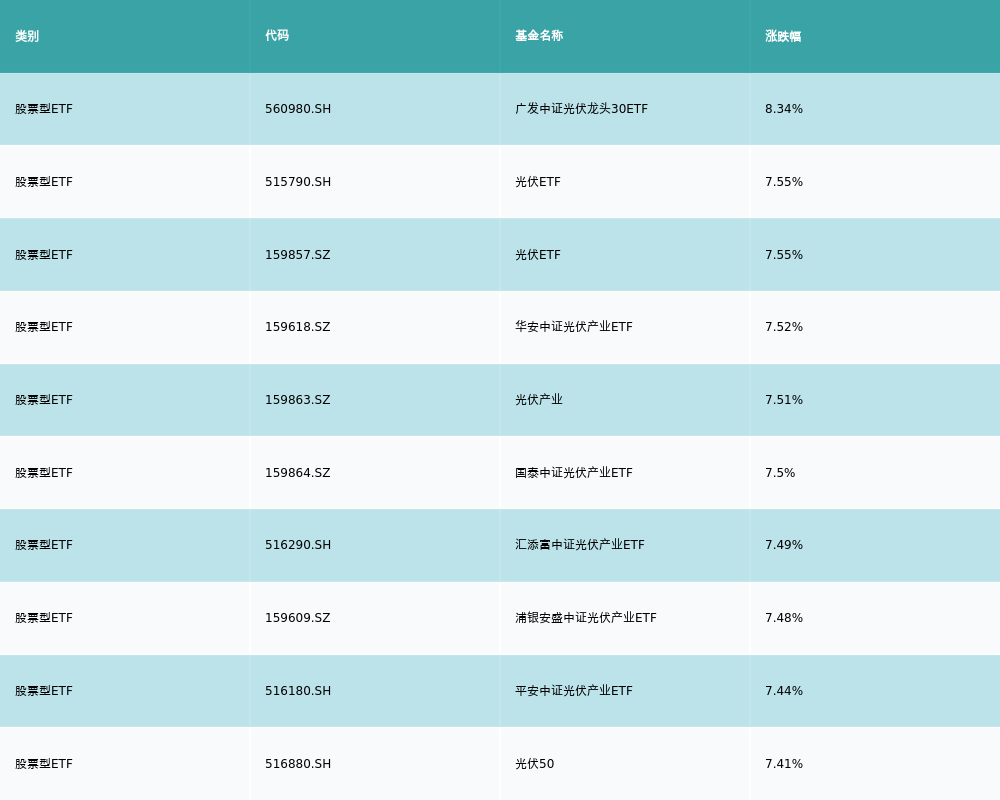Click the 涨跌幅 column header
Viewport: 1000px width, 800px height.
pos(783,36)
